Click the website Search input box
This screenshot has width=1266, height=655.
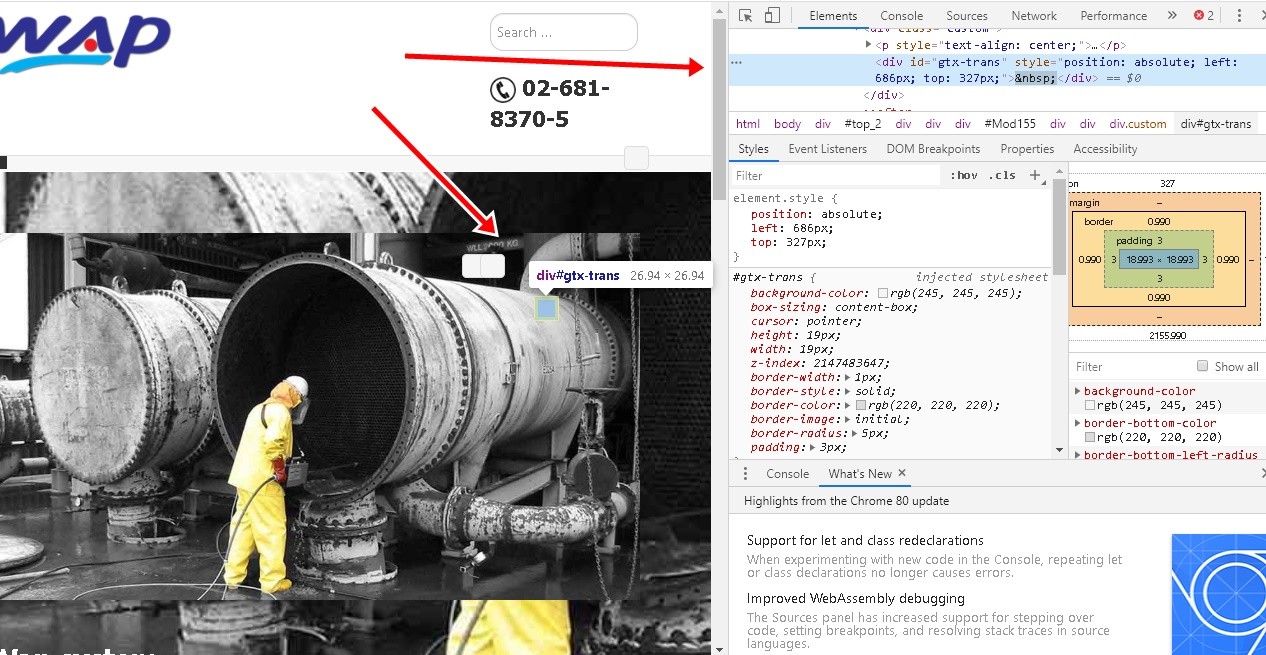[563, 32]
